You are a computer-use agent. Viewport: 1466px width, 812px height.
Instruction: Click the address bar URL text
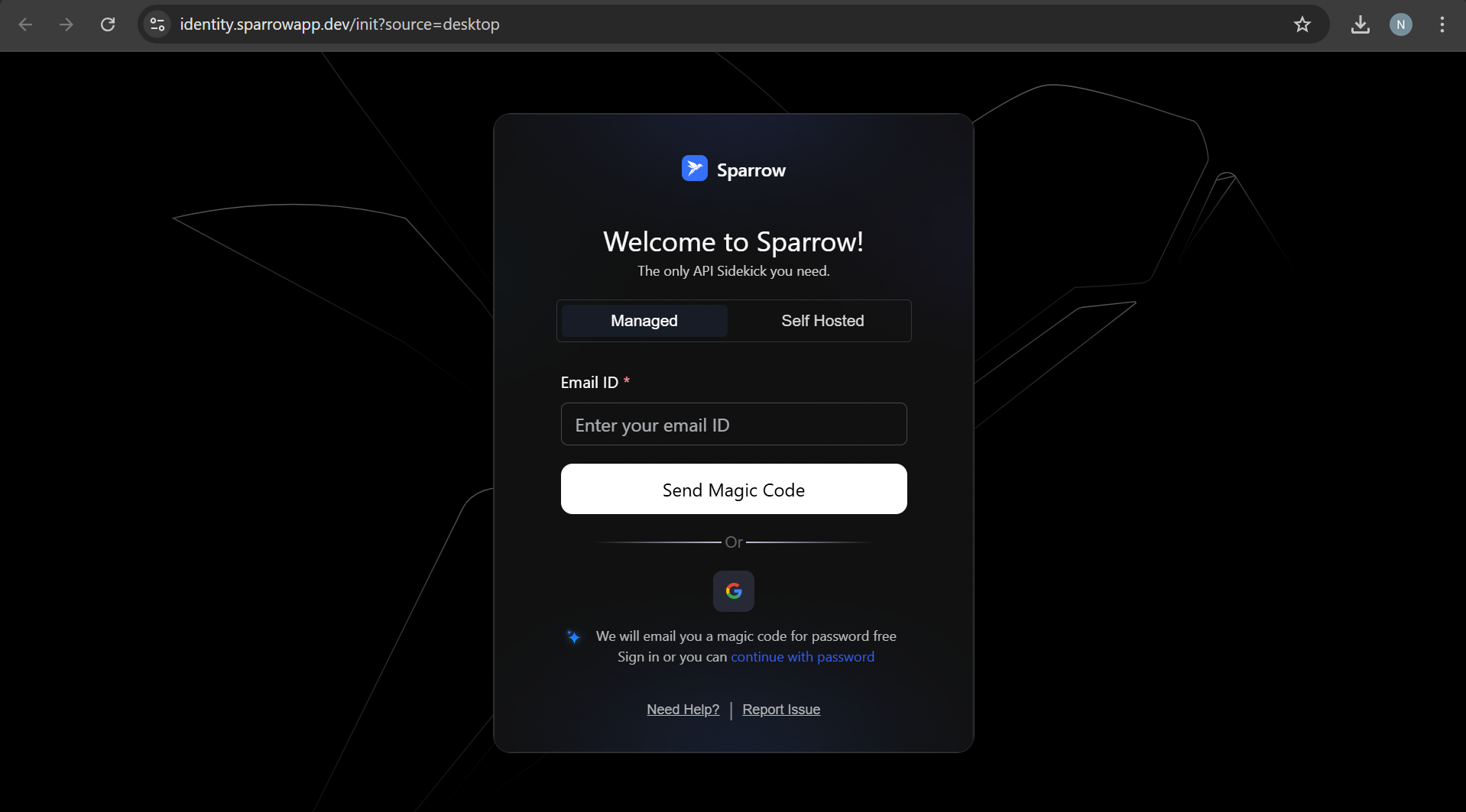[x=339, y=24]
